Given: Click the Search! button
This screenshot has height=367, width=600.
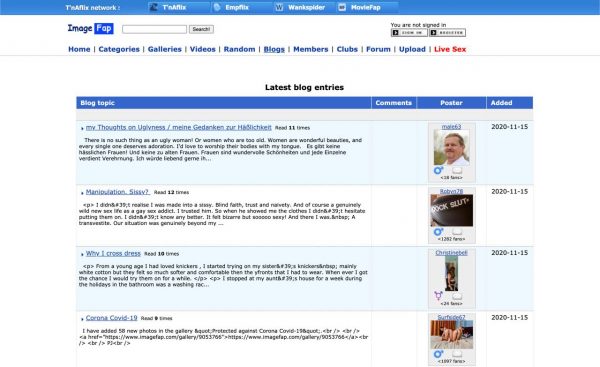Looking at the screenshot, I should click(x=201, y=29).
